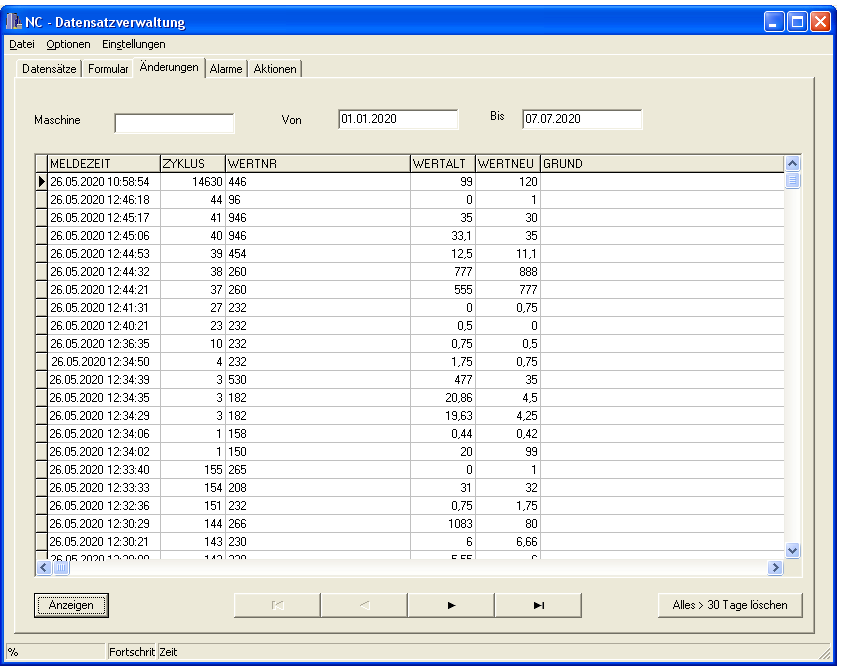Select cell 26.05.2020 12:33:33

pyautogui.click(x=104, y=487)
